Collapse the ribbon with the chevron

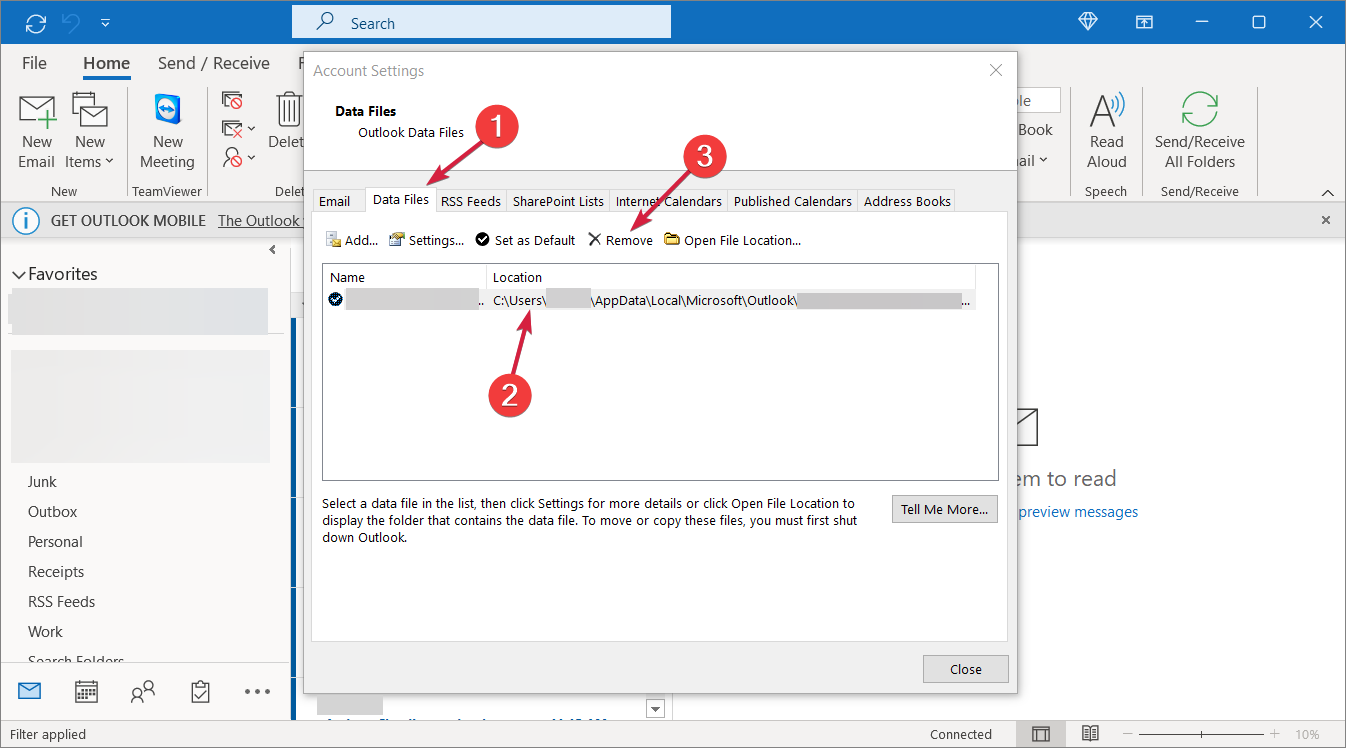1328,192
